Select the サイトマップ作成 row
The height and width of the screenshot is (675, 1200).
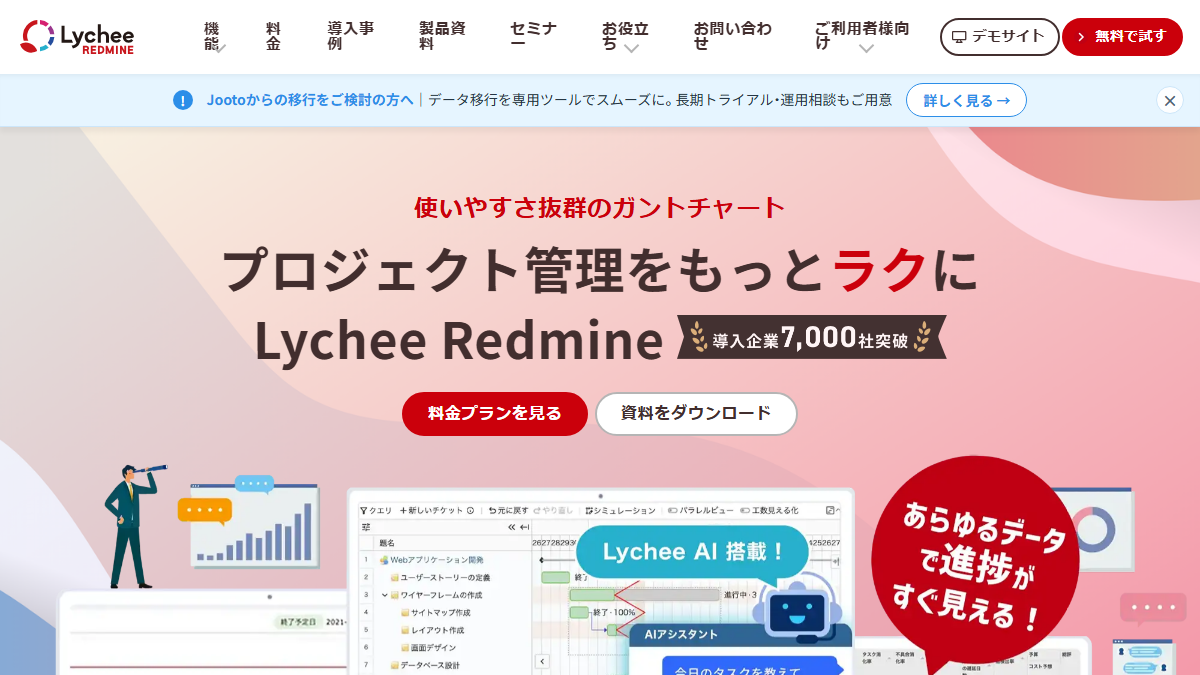coord(436,612)
